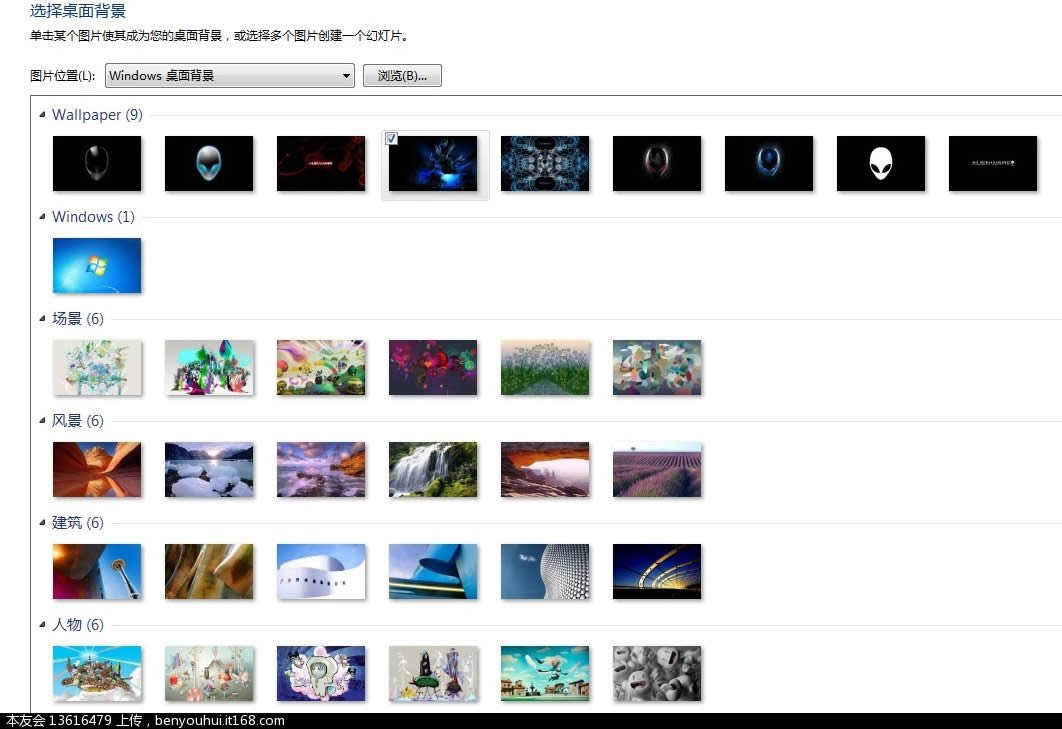This screenshot has height=729, width=1062.
Task: Select the white floral tree scene wallpaper
Action: coord(97,367)
